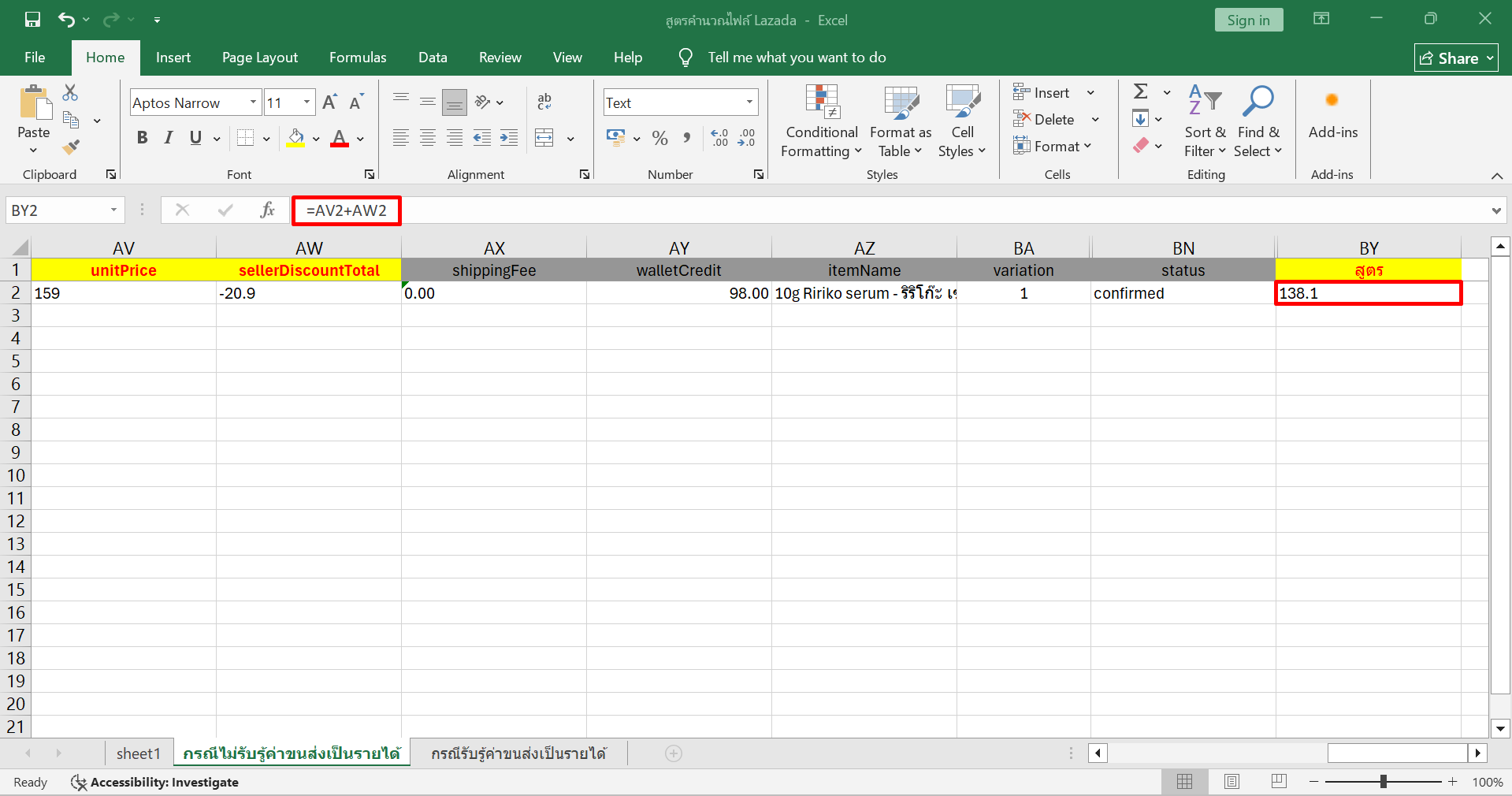Save the workbook with the floppy disk icon
This screenshot has height=796, width=1512.
[x=32, y=20]
